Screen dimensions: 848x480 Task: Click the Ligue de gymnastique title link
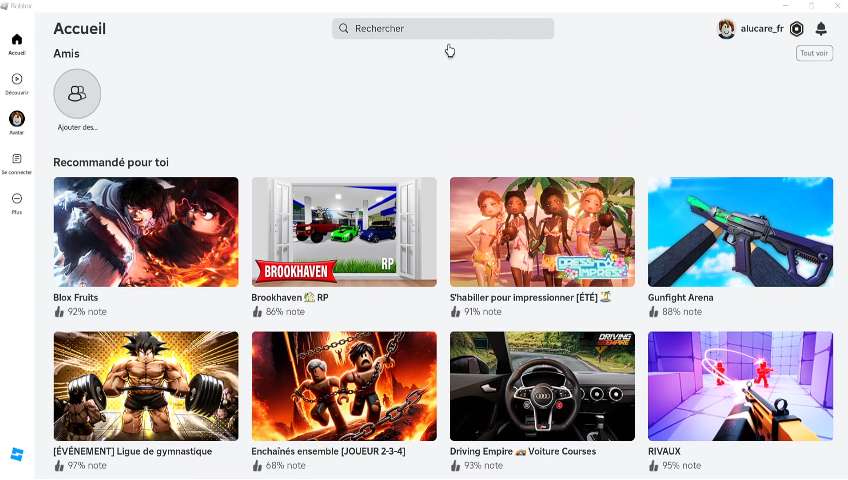132,452
